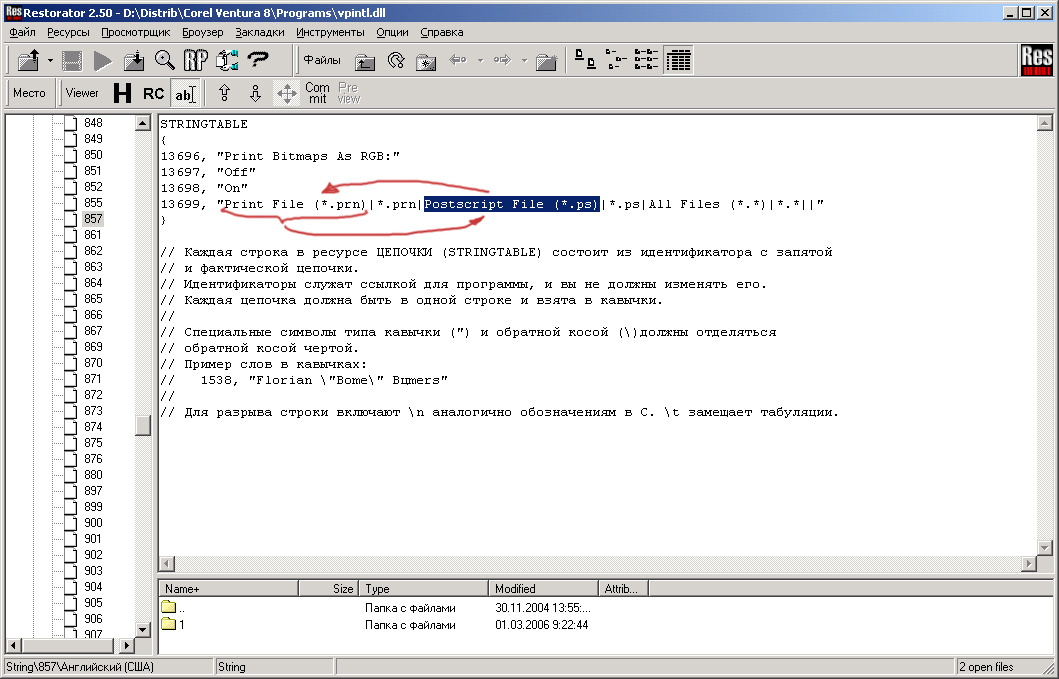Select string resource 848 in tree
Image resolution: width=1059 pixels, height=679 pixels.
(x=93, y=123)
